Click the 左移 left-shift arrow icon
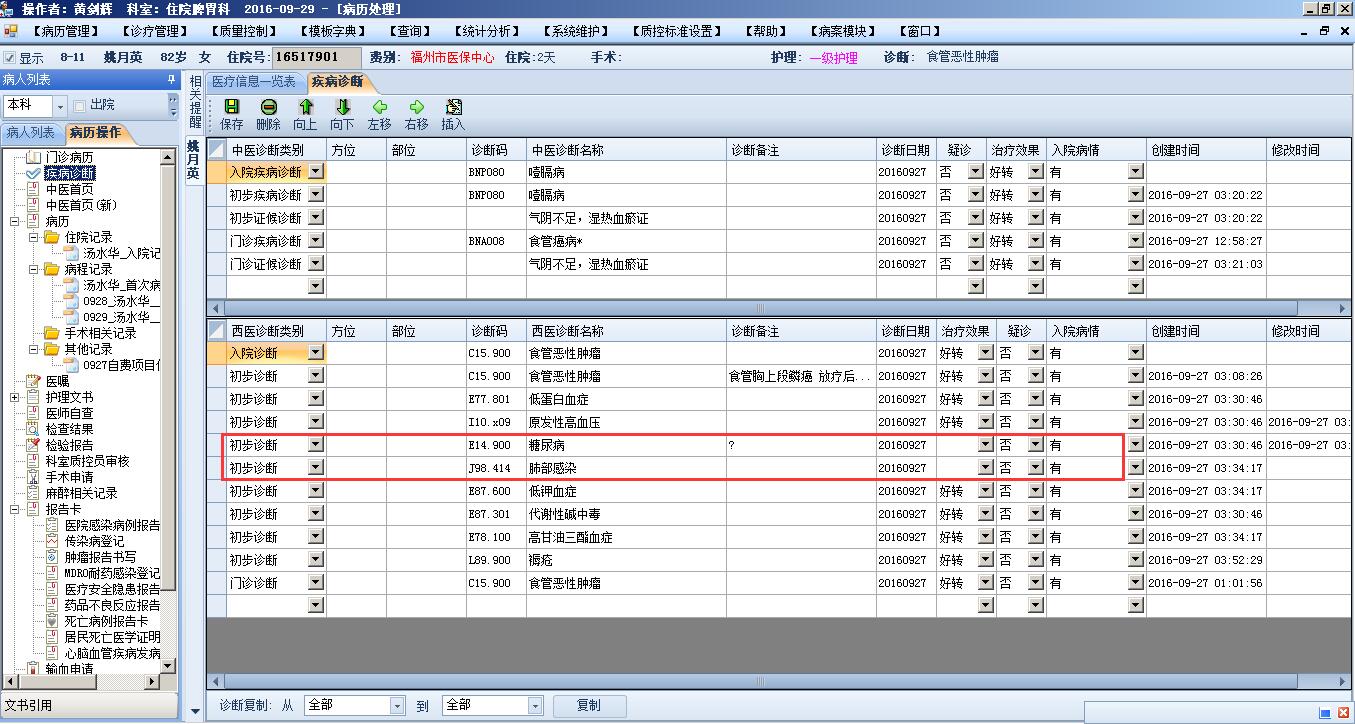 point(380,107)
